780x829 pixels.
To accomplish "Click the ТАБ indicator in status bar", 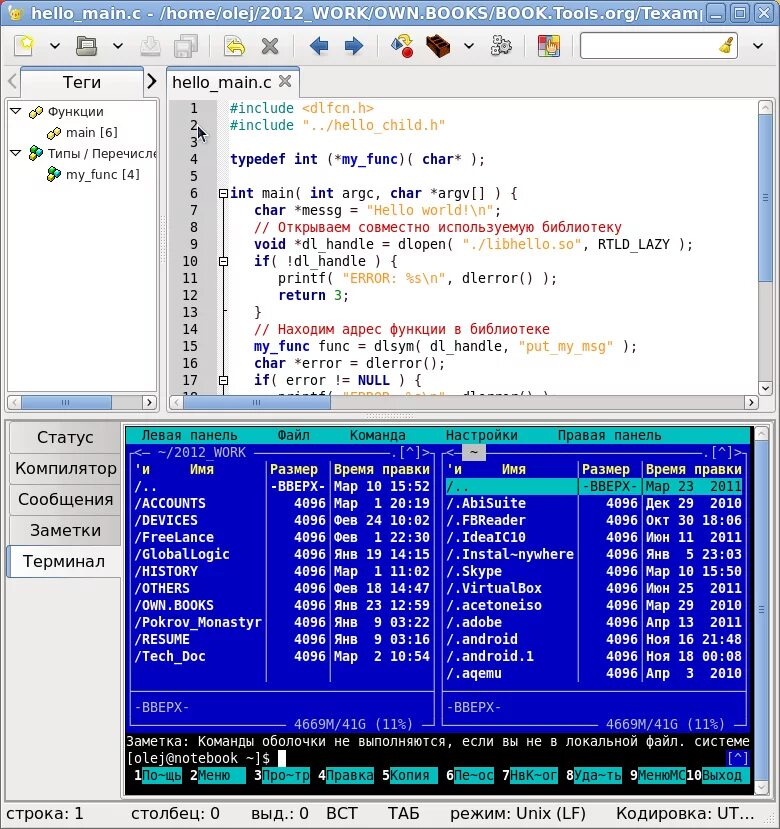I will tap(403, 813).
